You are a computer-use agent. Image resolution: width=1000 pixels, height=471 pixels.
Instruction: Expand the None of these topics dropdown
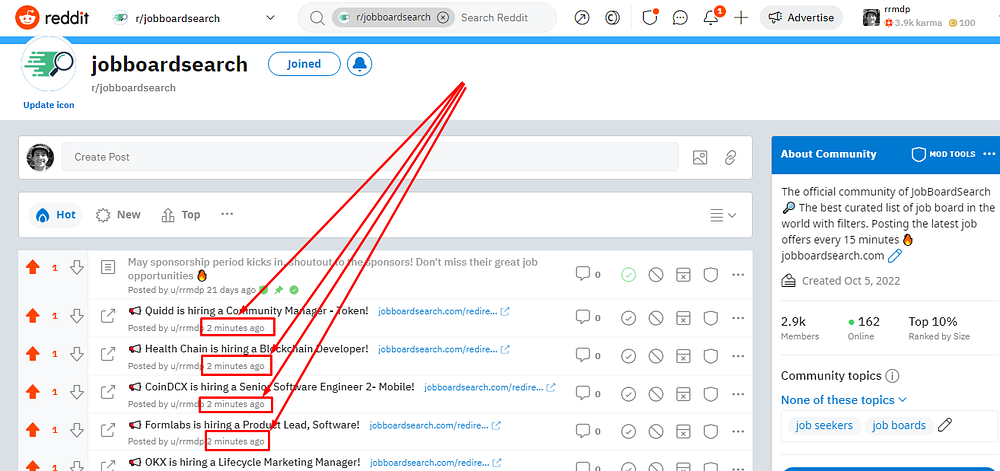click(x=844, y=400)
